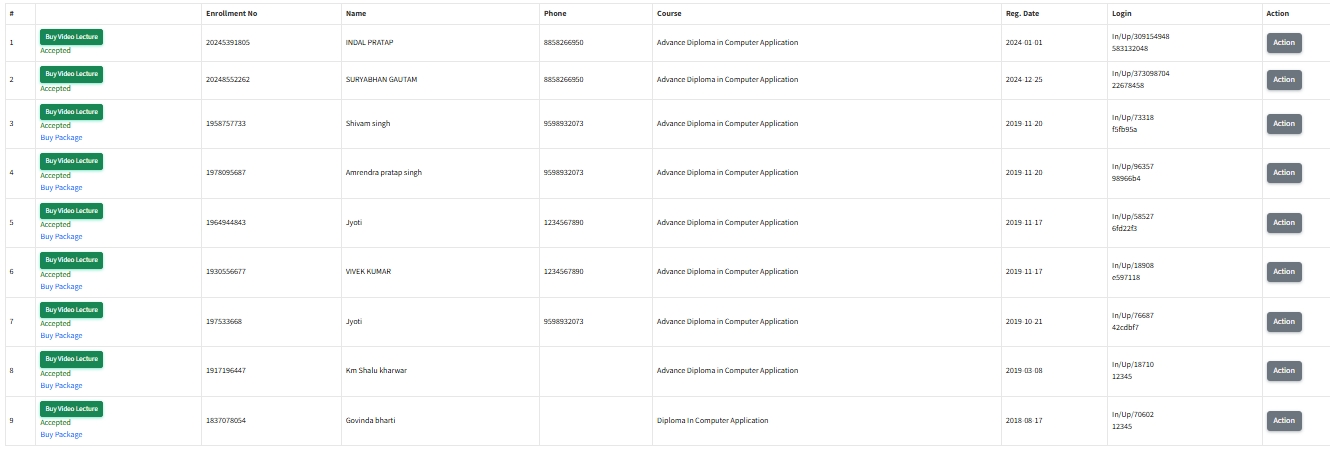Open Action menu for Shivam singh
The width and height of the screenshot is (1330, 456).
(x=1284, y=123)
